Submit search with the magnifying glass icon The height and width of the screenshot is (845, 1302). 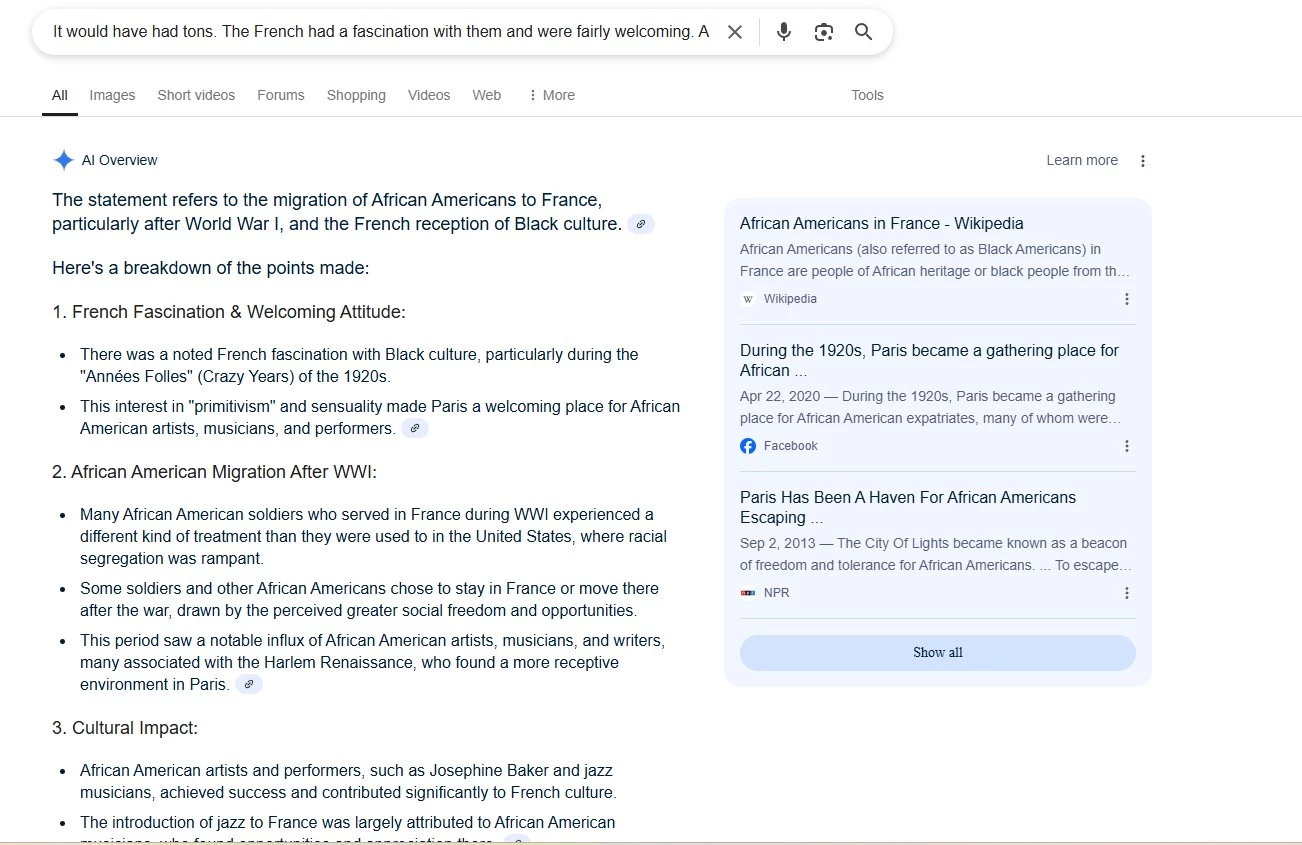864,32
